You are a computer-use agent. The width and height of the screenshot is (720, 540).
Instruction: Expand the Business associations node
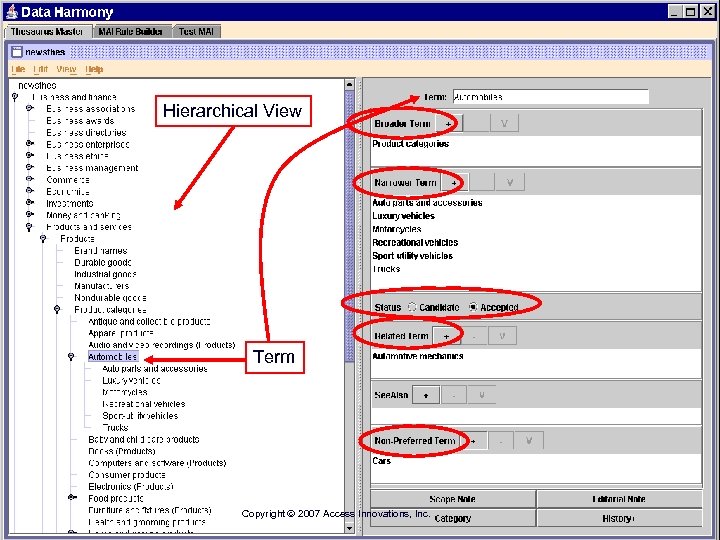click(30, 108)
